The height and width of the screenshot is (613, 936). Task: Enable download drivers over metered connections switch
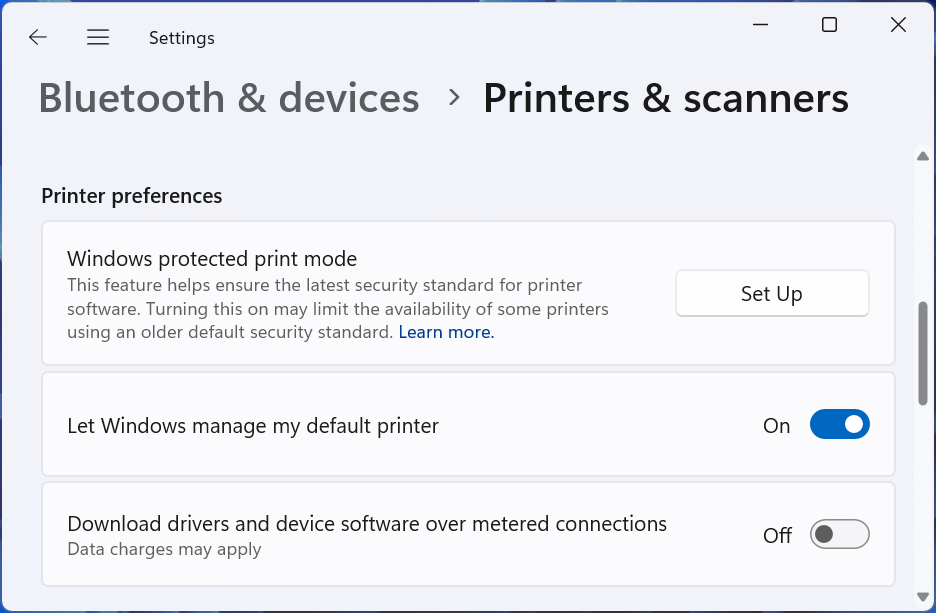pos(839,535)
